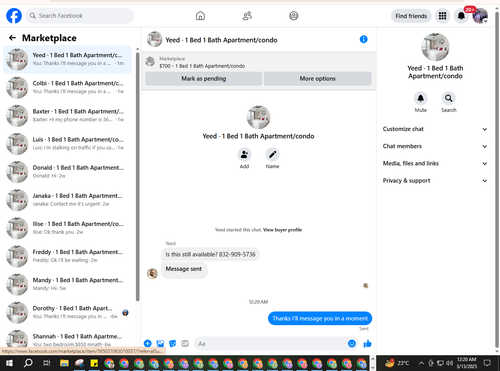The width and height of the screenshot is (500, 371).
Task: Open the Luis conversation
Action: tap(67, 144)
